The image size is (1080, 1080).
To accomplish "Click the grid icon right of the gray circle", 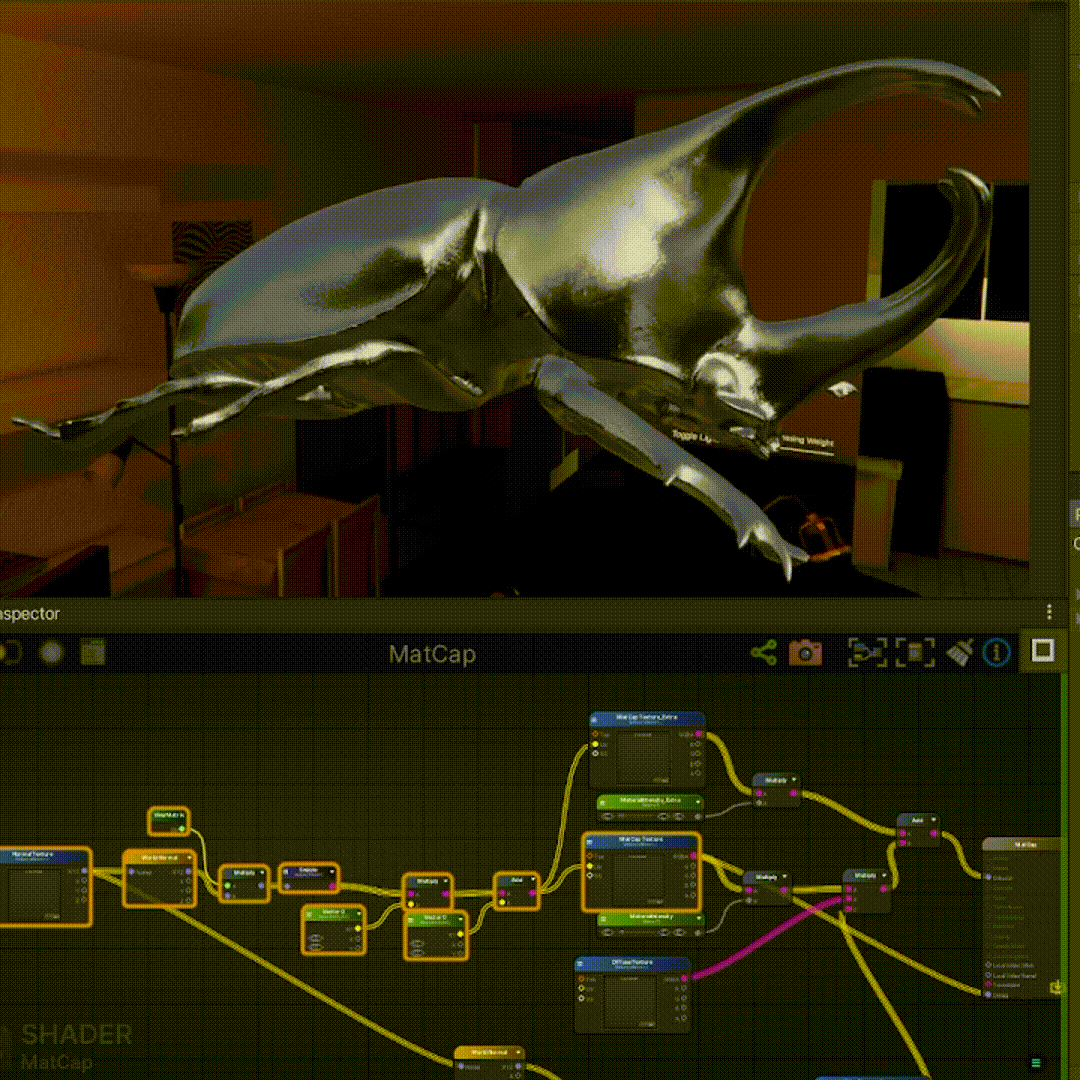I will pyautogui.click(x=93, y=653).
